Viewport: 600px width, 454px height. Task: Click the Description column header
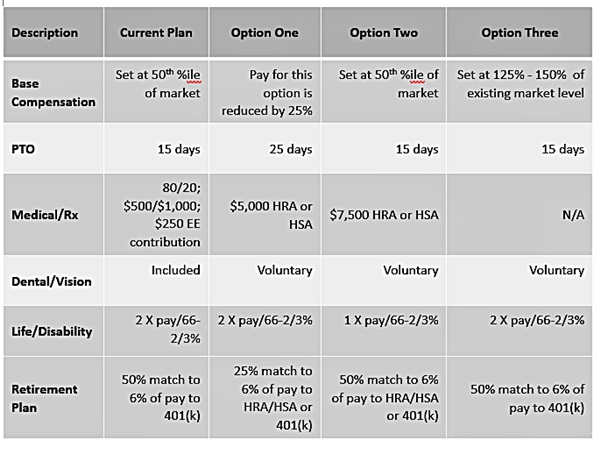click(x=45, y=33)
